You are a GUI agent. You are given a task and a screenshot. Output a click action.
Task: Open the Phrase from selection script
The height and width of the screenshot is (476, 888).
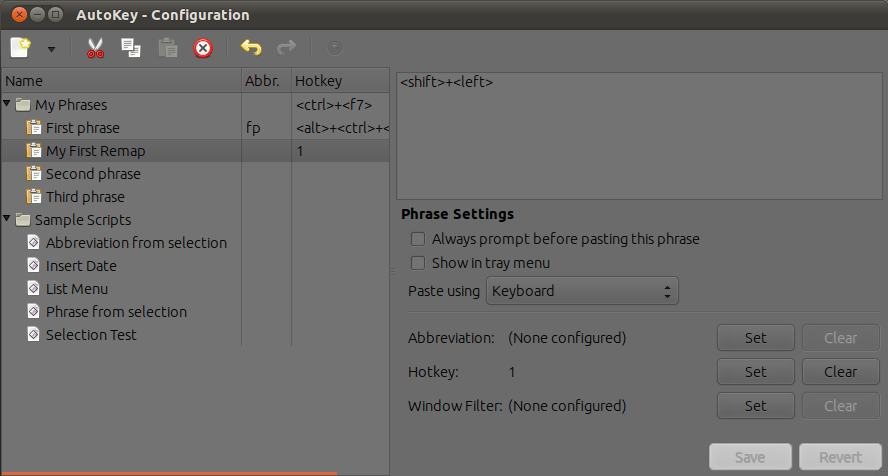(116, 312)
